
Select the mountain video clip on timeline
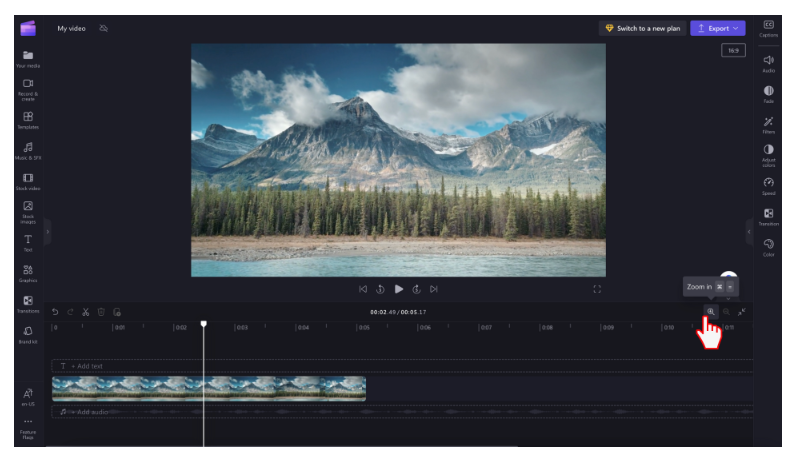pos(209,389)
